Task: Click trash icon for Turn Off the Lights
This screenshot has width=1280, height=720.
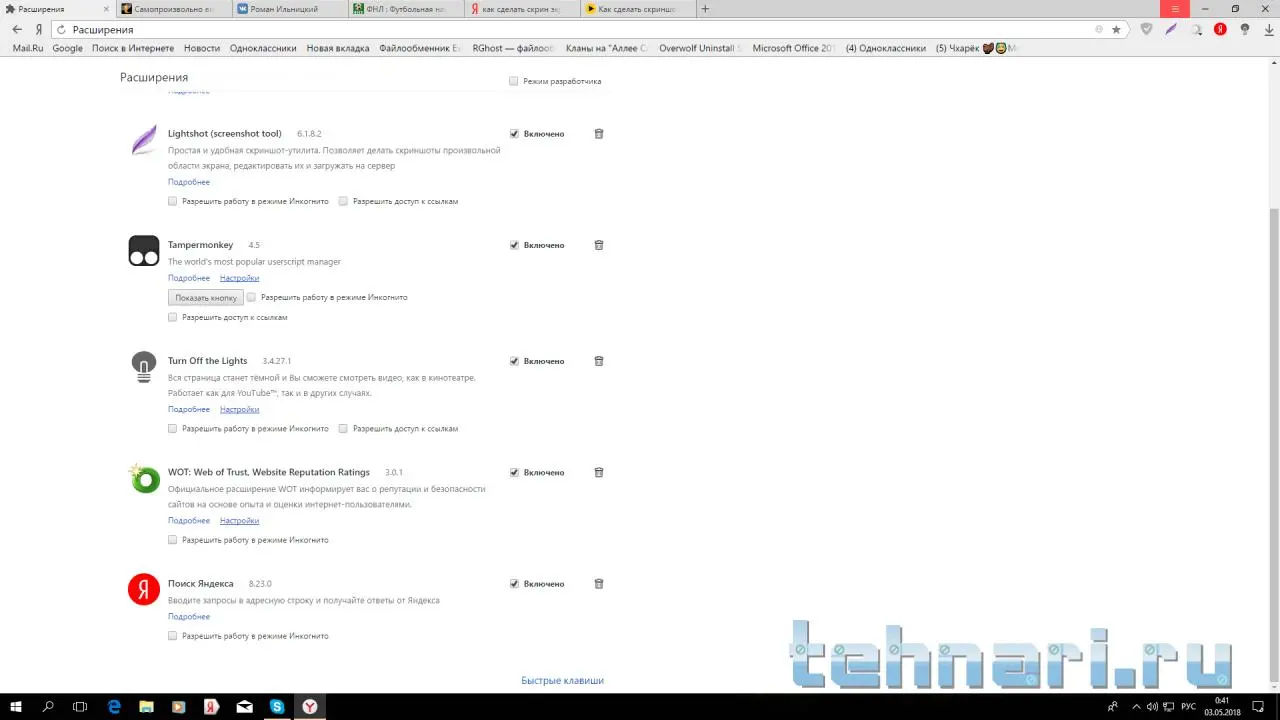Action: click(599, 361)
